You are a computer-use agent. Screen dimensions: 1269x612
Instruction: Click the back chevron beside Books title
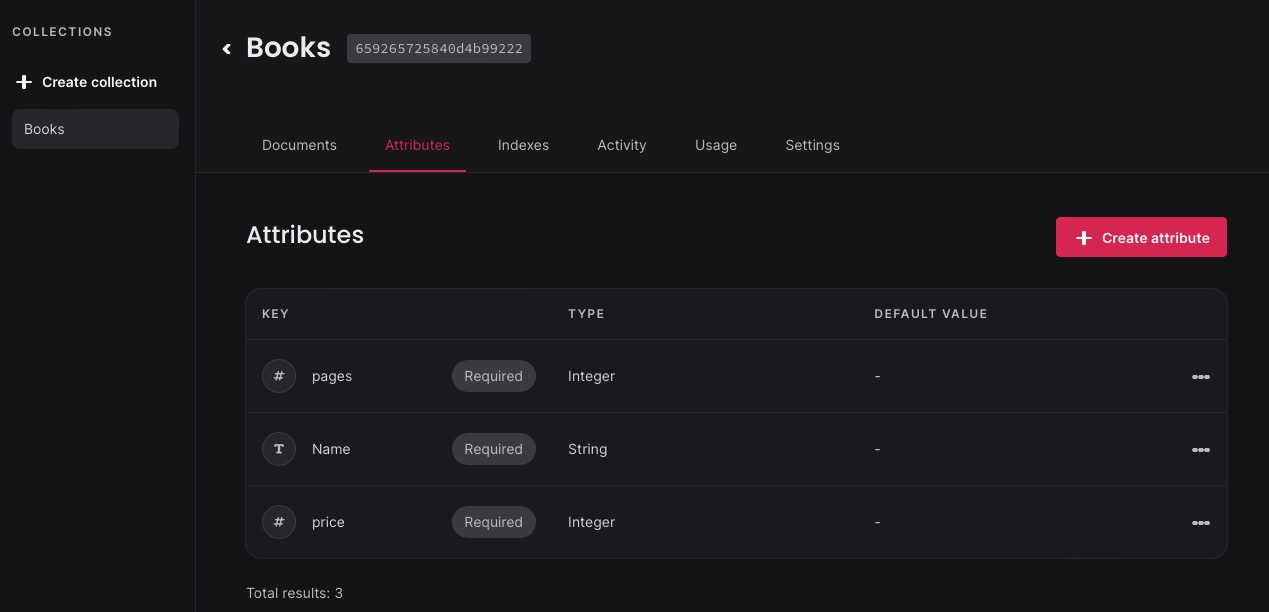click(227, 48)
